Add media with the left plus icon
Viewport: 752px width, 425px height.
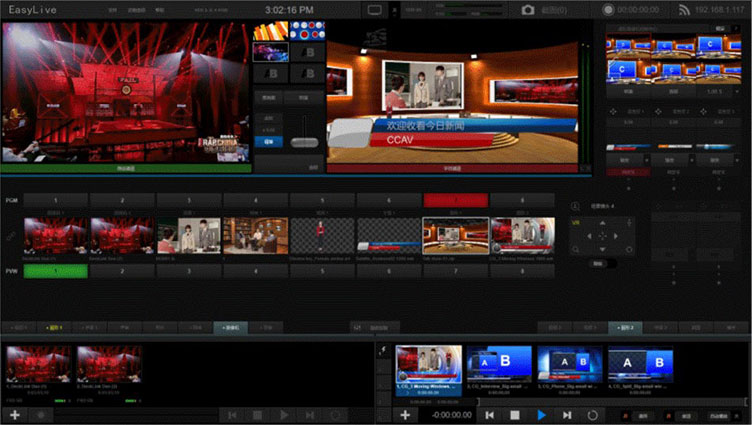15,414
